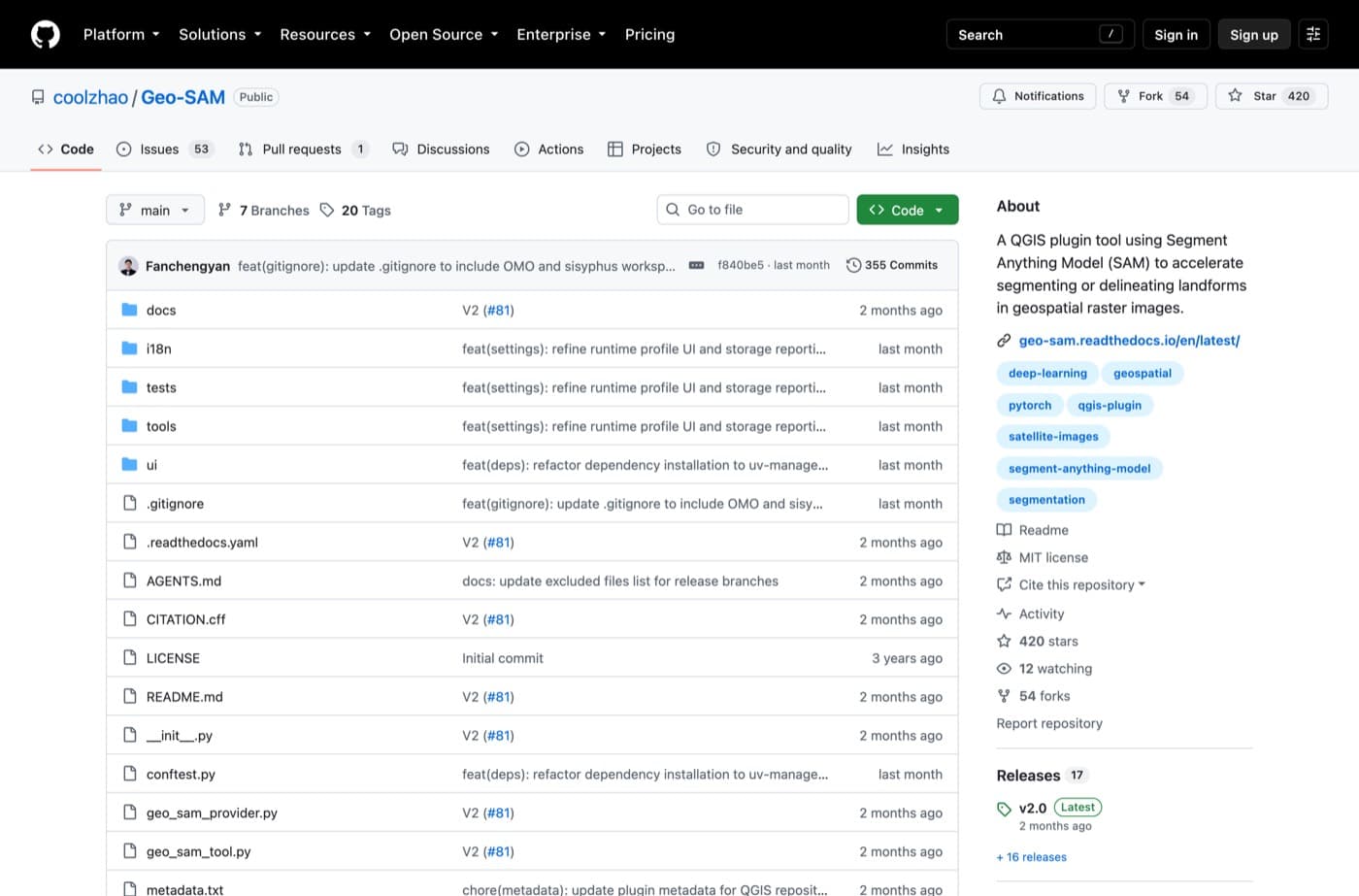
Task: Open the tools folder
Action: [x=161, y=426]
